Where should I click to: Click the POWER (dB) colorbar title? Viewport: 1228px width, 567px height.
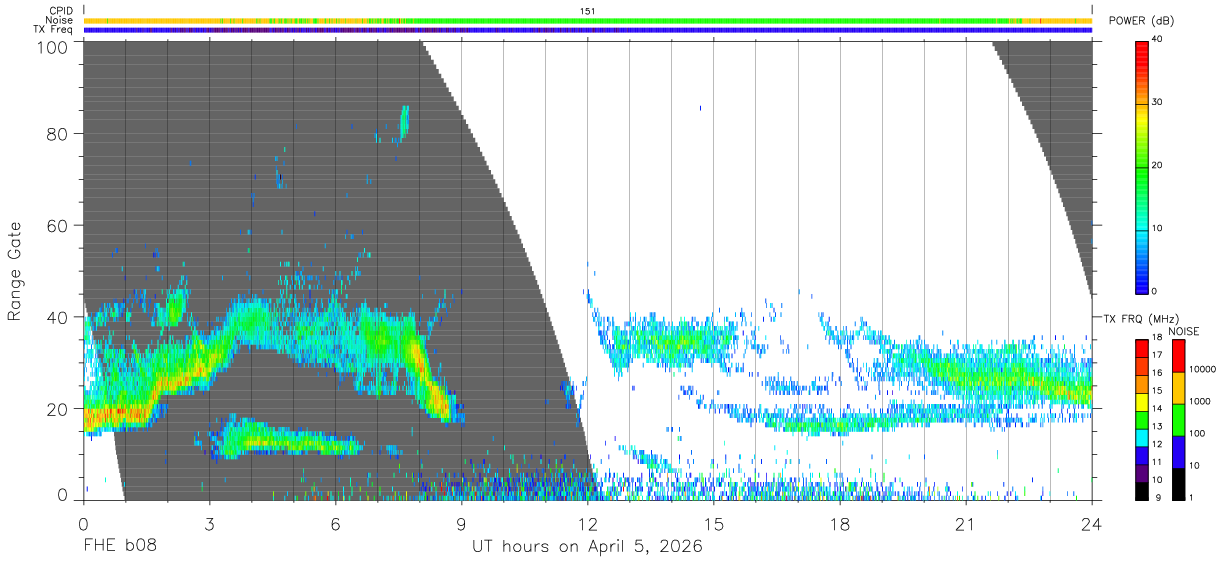(x=1141, y=21)
